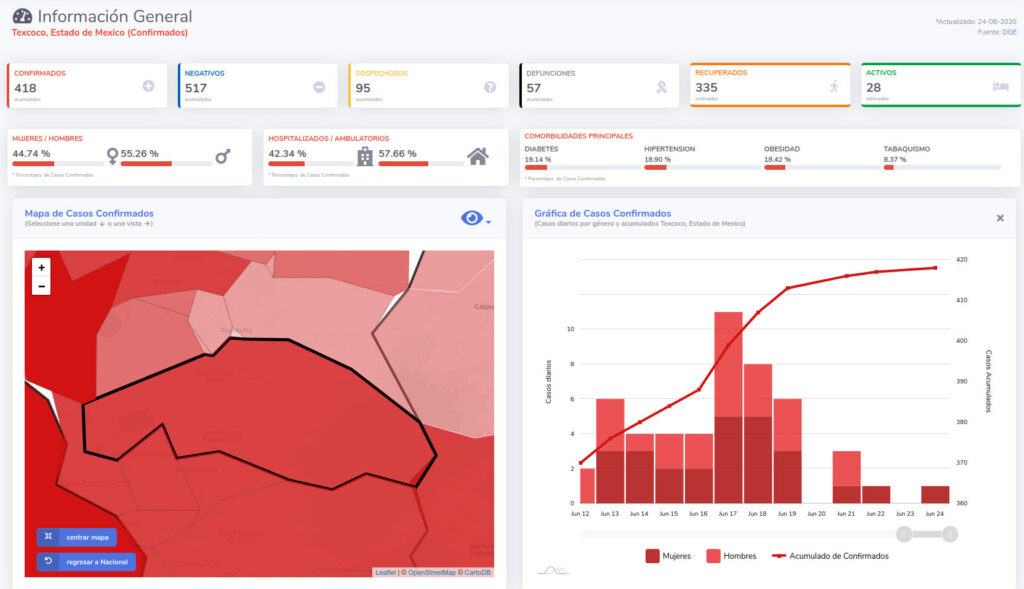The image size is (1024, 589).
Task: Click the plus icon in Confirmados card
Action: click(x=148, y=87)
